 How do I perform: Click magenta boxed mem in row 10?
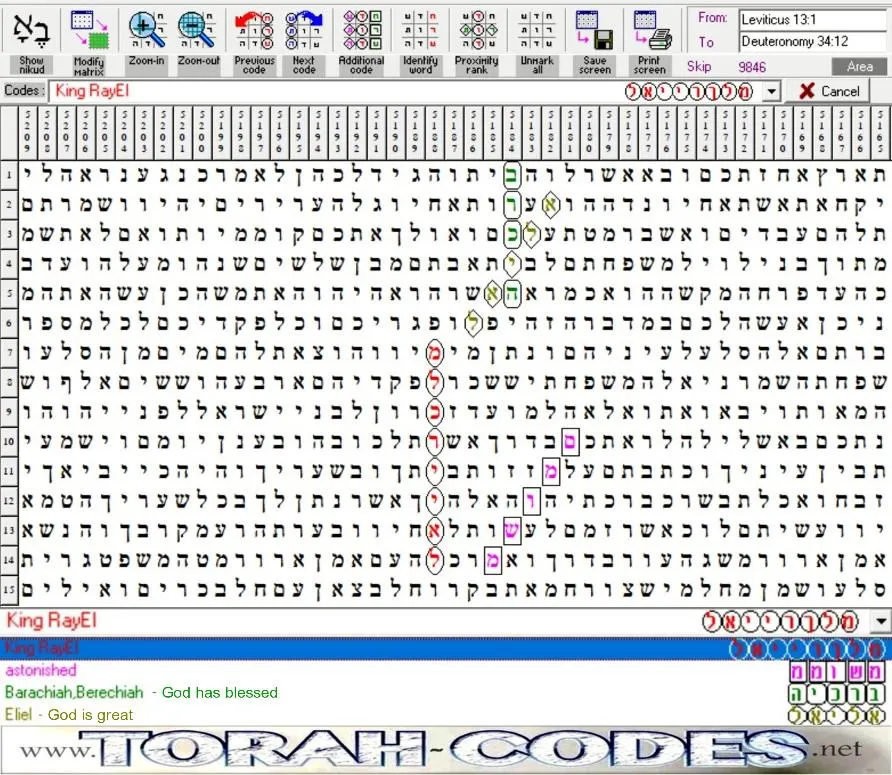coord(569,442)
